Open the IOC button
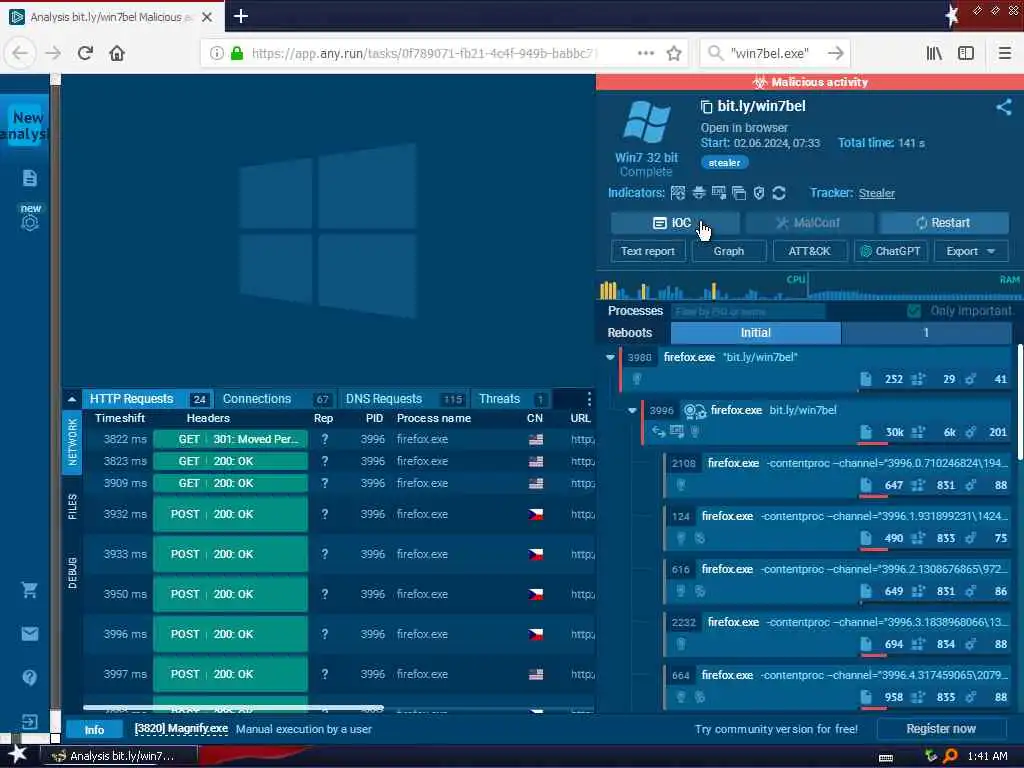 point(675,223)
